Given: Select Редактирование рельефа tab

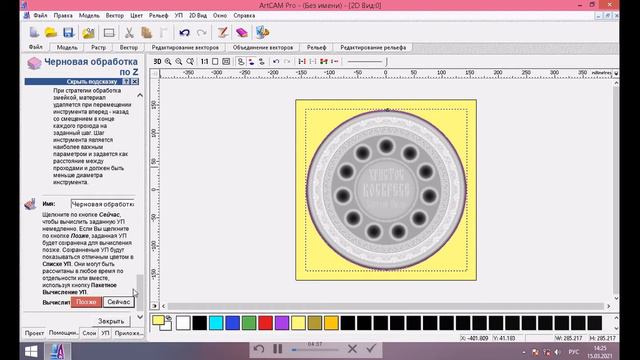Looking at the screenshot, I should coord(373,47).
